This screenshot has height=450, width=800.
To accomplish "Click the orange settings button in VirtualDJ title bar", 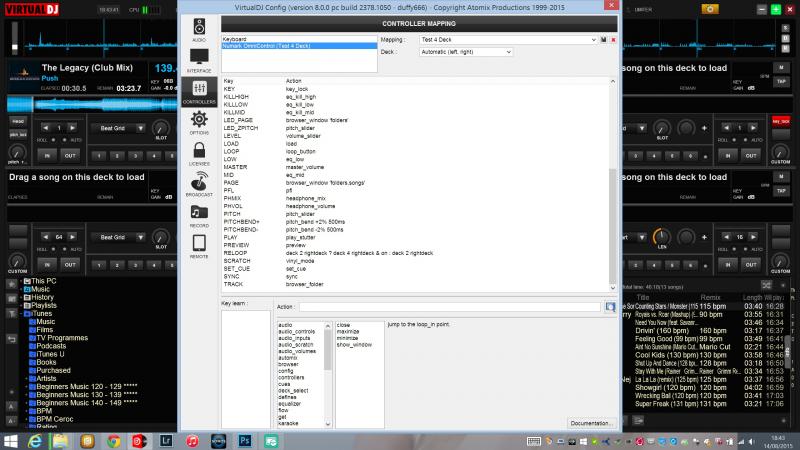I will coord(710,9).
